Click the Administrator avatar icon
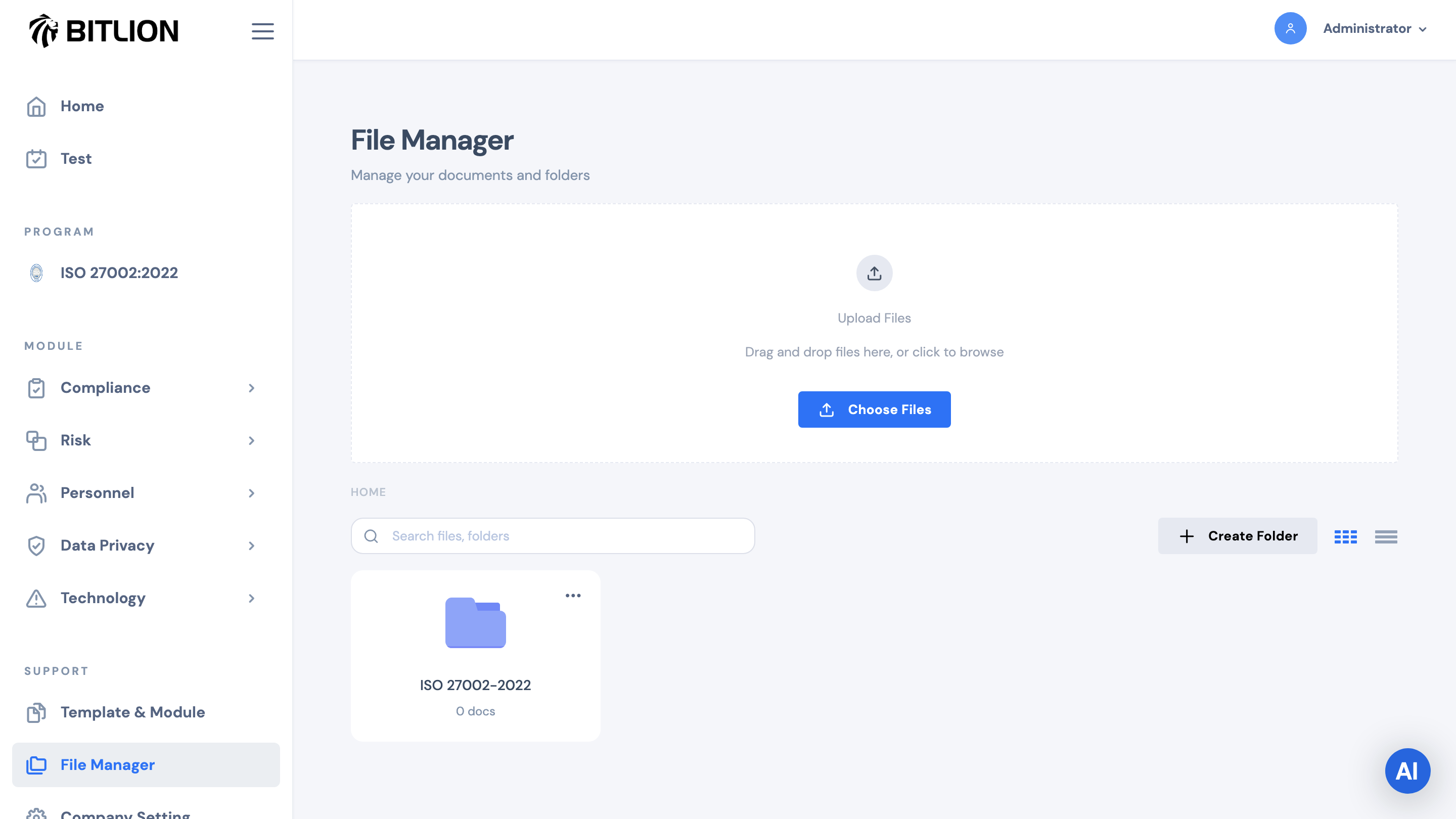The height and width of the screenshot is (819, 1456). tap(1290, 28)
